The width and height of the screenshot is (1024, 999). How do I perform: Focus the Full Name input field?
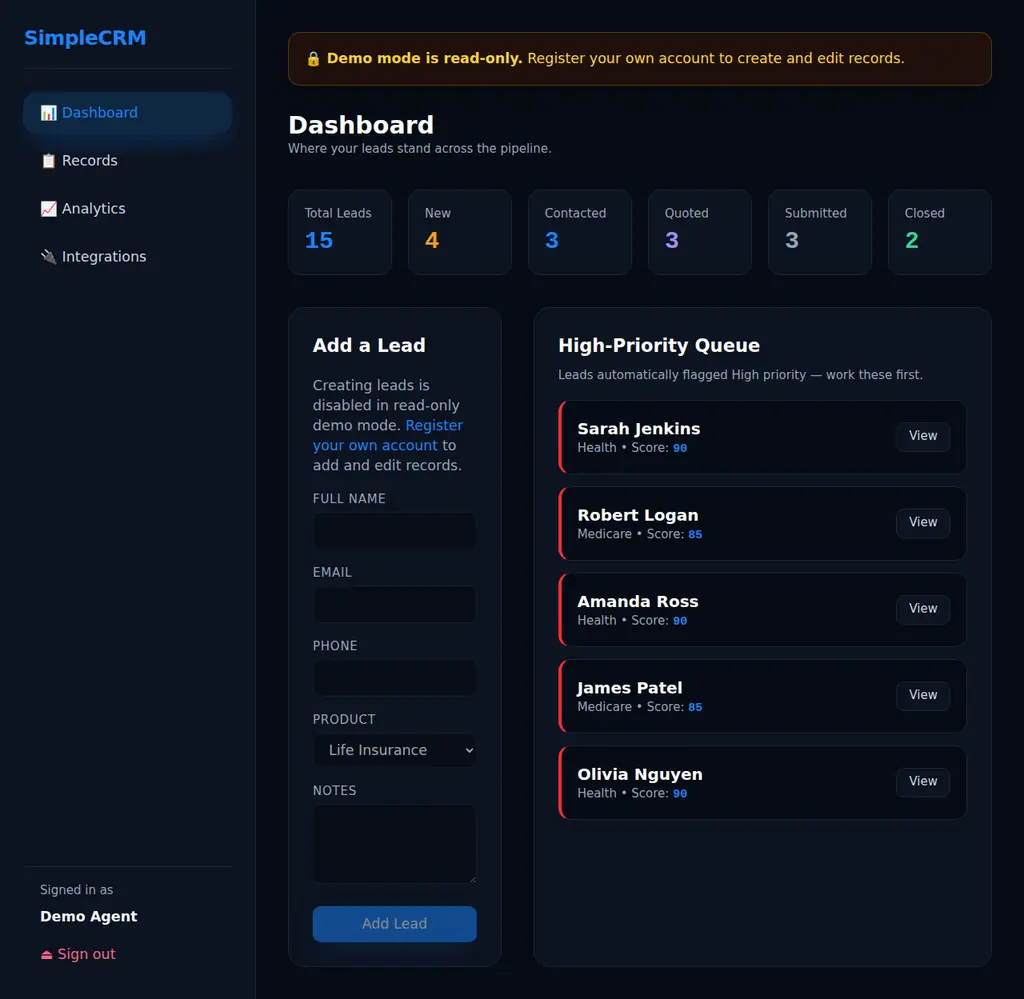[394, 530]
